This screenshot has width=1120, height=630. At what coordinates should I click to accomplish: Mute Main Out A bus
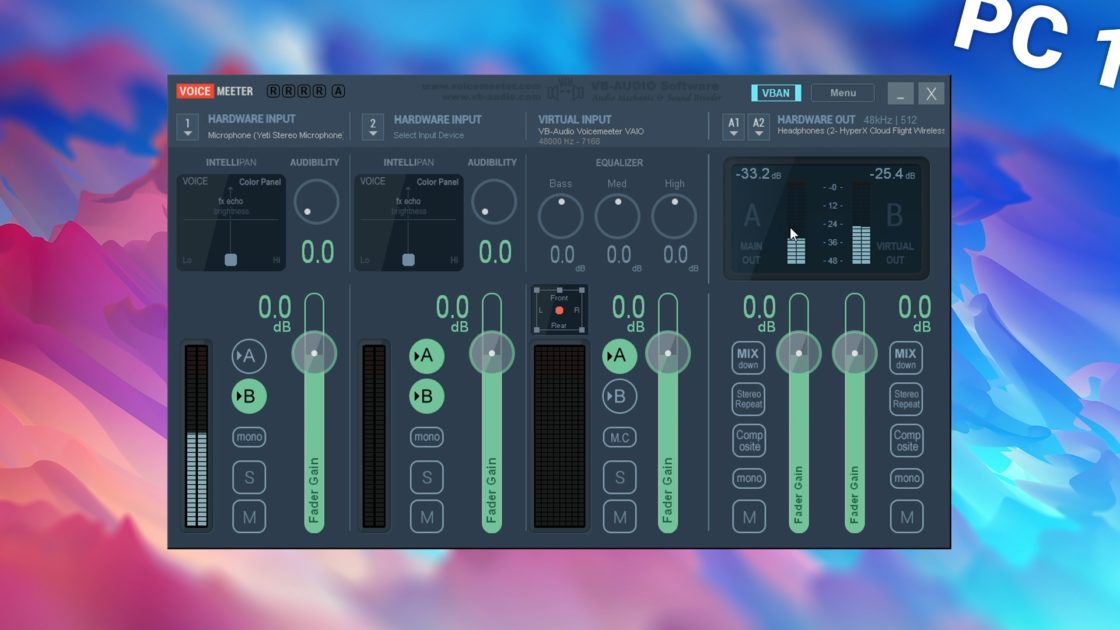[x=749, y=516]
